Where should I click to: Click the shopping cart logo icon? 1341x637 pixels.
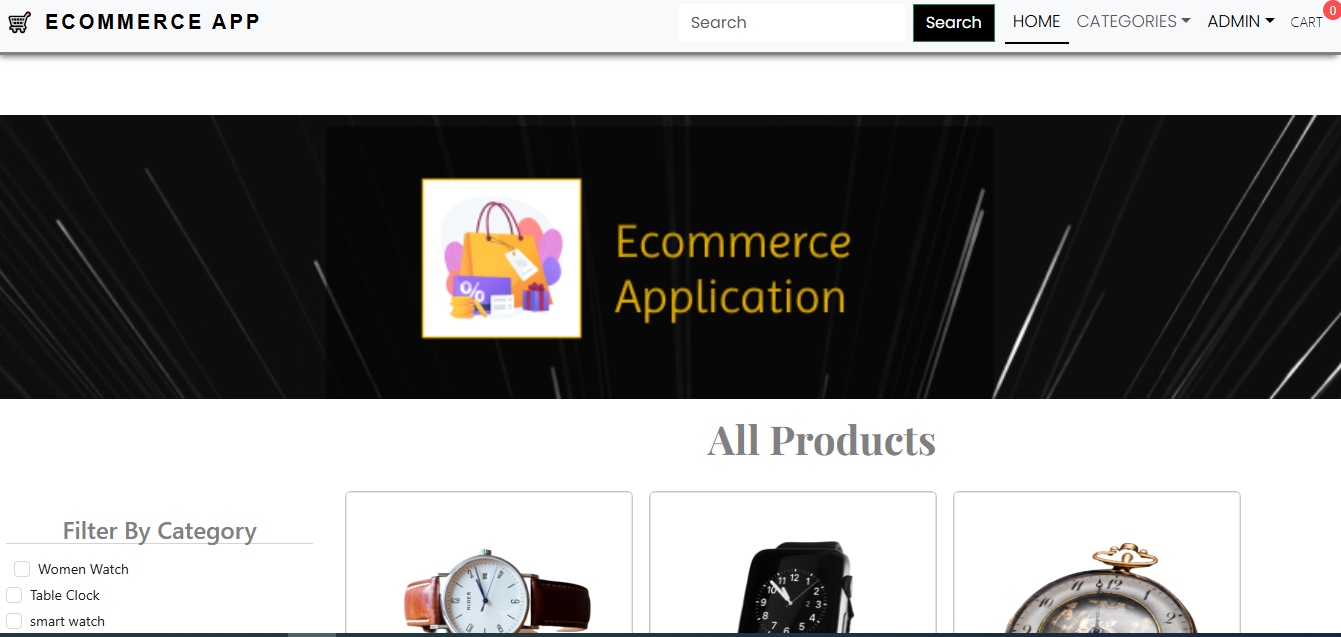(x=20, y=22)
